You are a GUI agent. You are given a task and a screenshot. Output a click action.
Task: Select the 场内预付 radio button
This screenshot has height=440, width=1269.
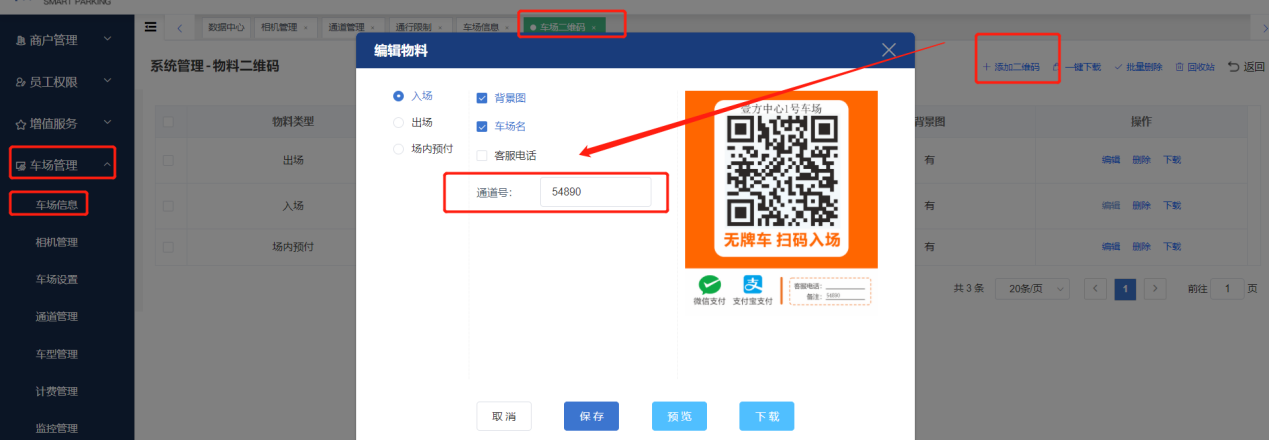[x=399, y=148]
